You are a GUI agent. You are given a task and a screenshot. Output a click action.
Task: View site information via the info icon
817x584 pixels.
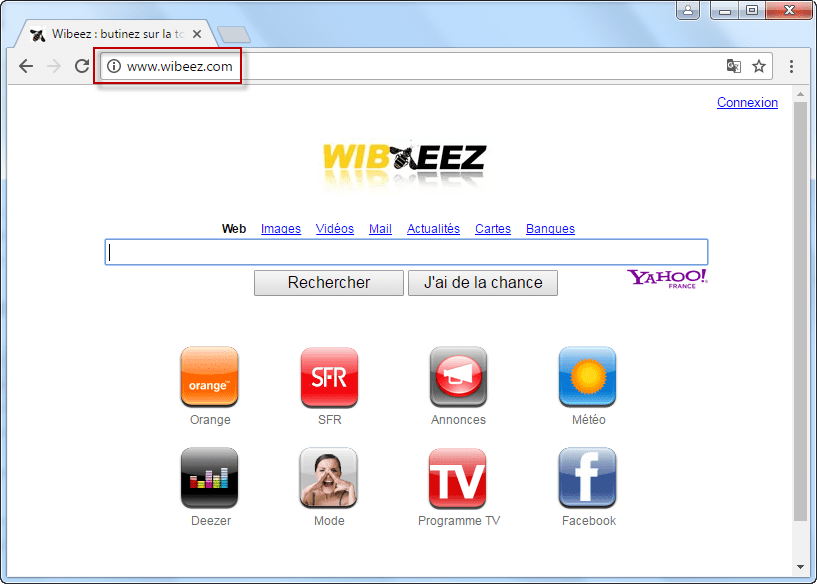coord(114,66)
